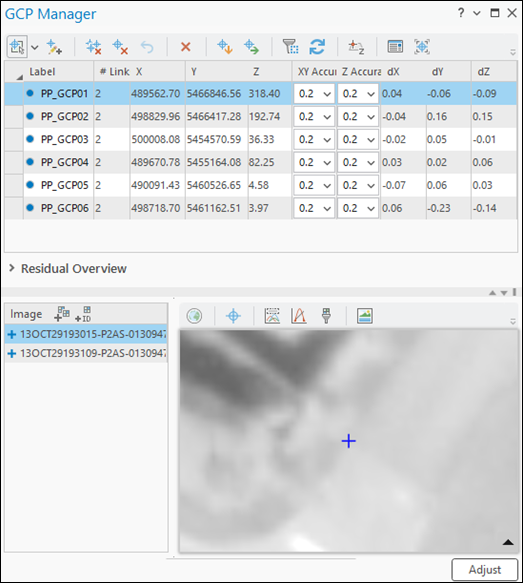Toggle the blue dot status of PP_GCP05
This screenshot has height=583, width=523.
pyautogui.click(x=30, y=185)
